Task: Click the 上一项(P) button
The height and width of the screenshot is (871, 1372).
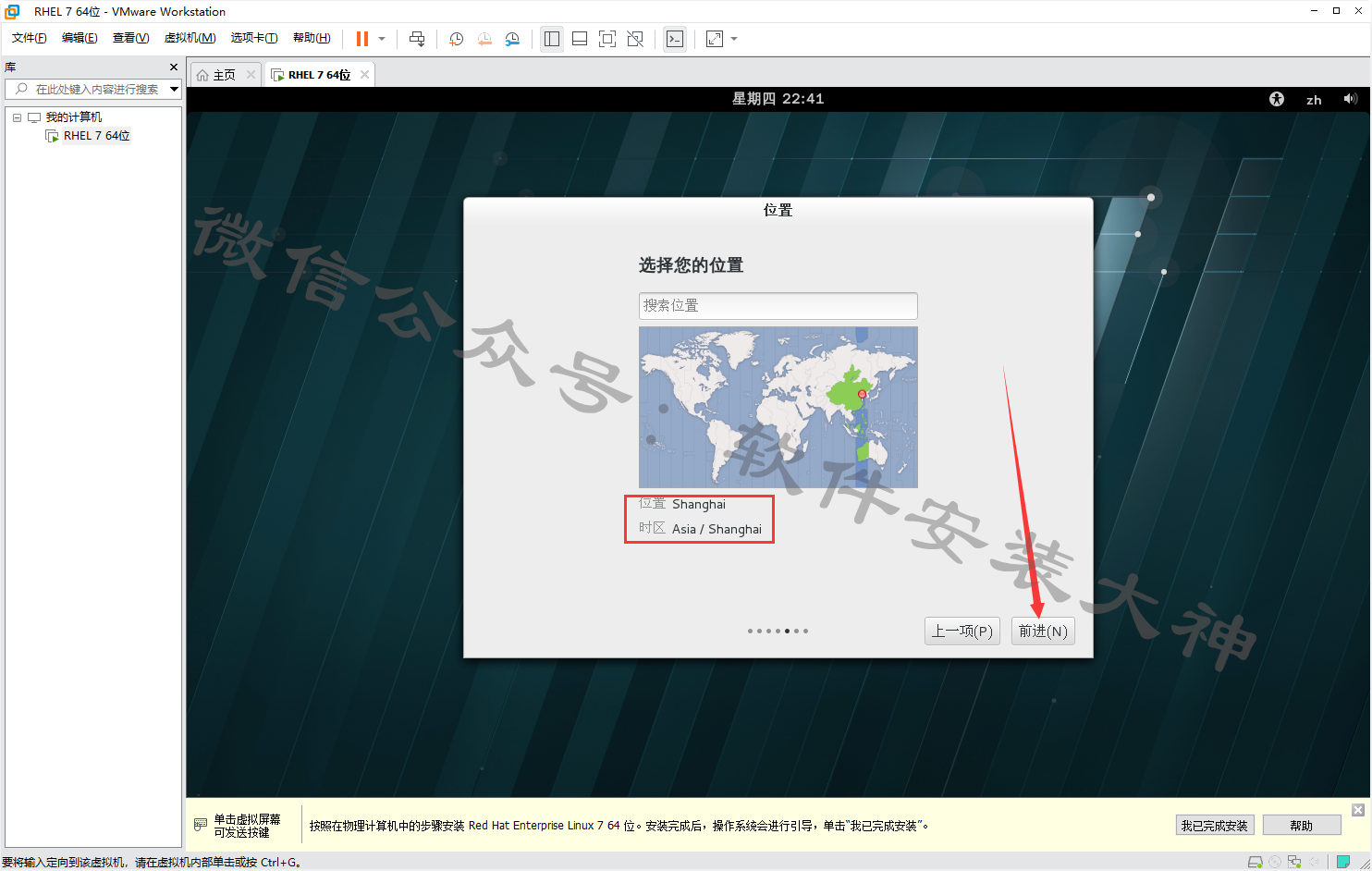Action: 962,631
